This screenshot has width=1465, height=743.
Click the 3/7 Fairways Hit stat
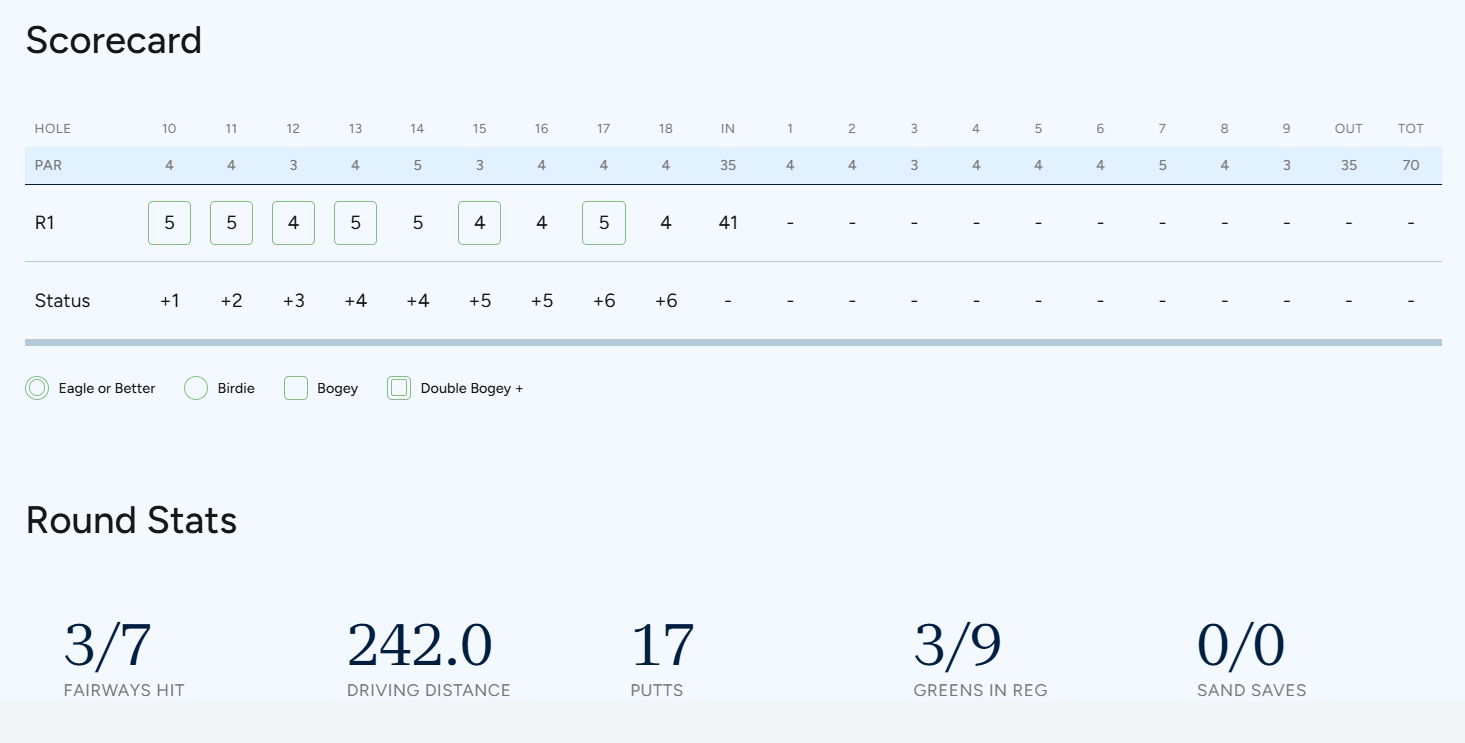coord(108,646)
